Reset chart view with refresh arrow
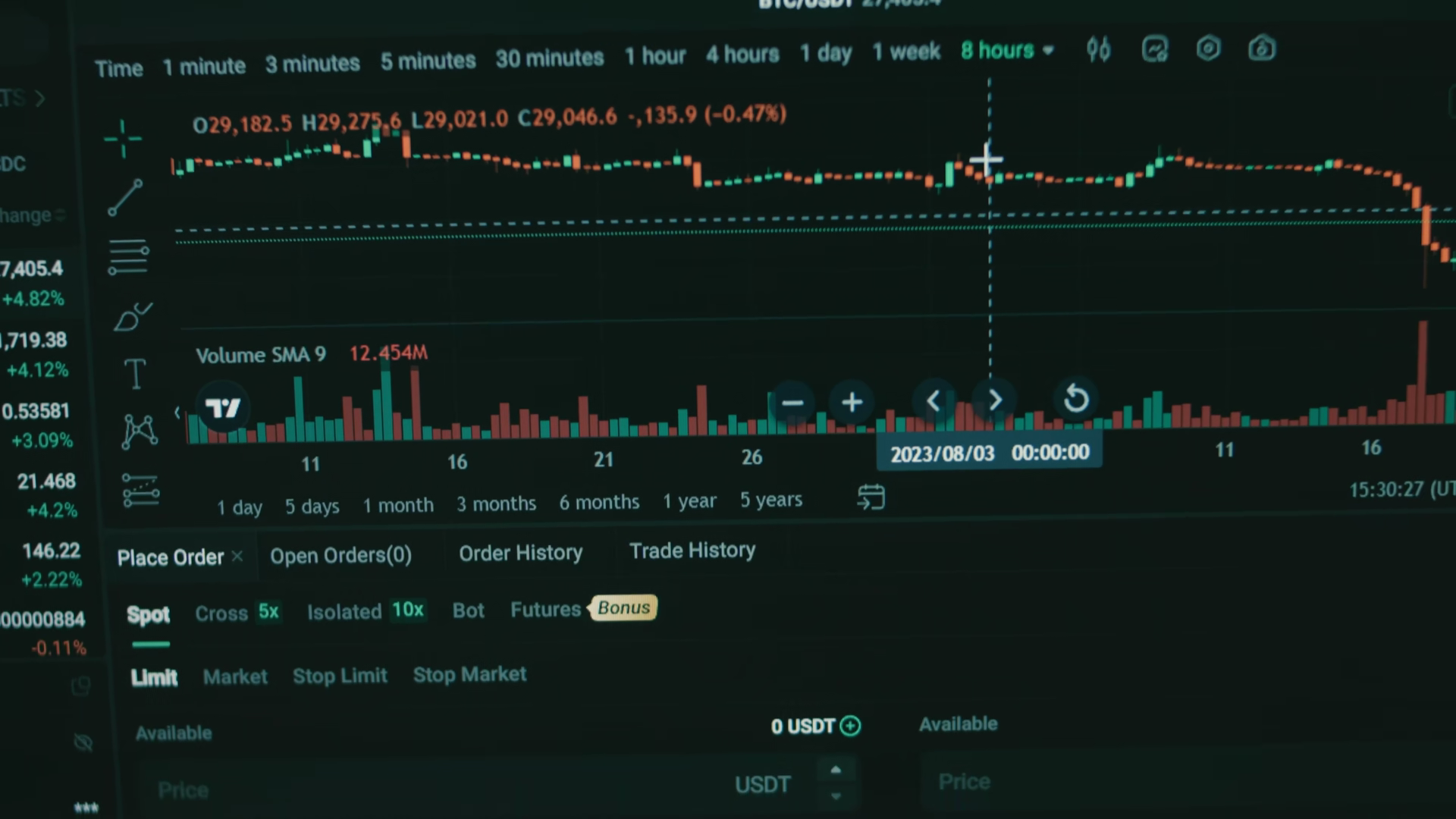Screen dimensions: 1456x819 click(x=1076, y=399)
